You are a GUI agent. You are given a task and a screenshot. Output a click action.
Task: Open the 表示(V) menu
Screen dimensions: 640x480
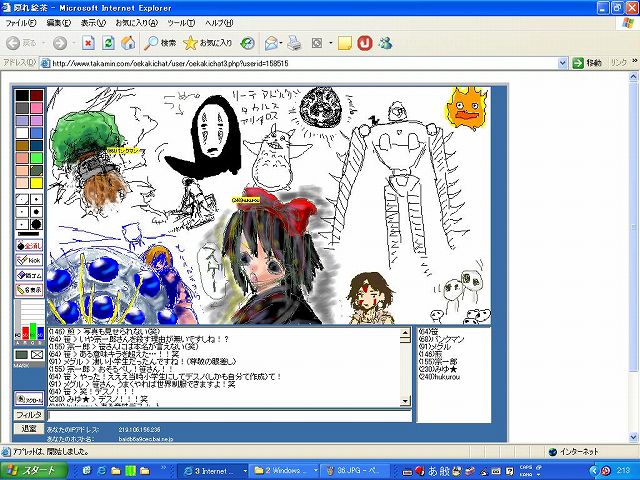(93, 23)
